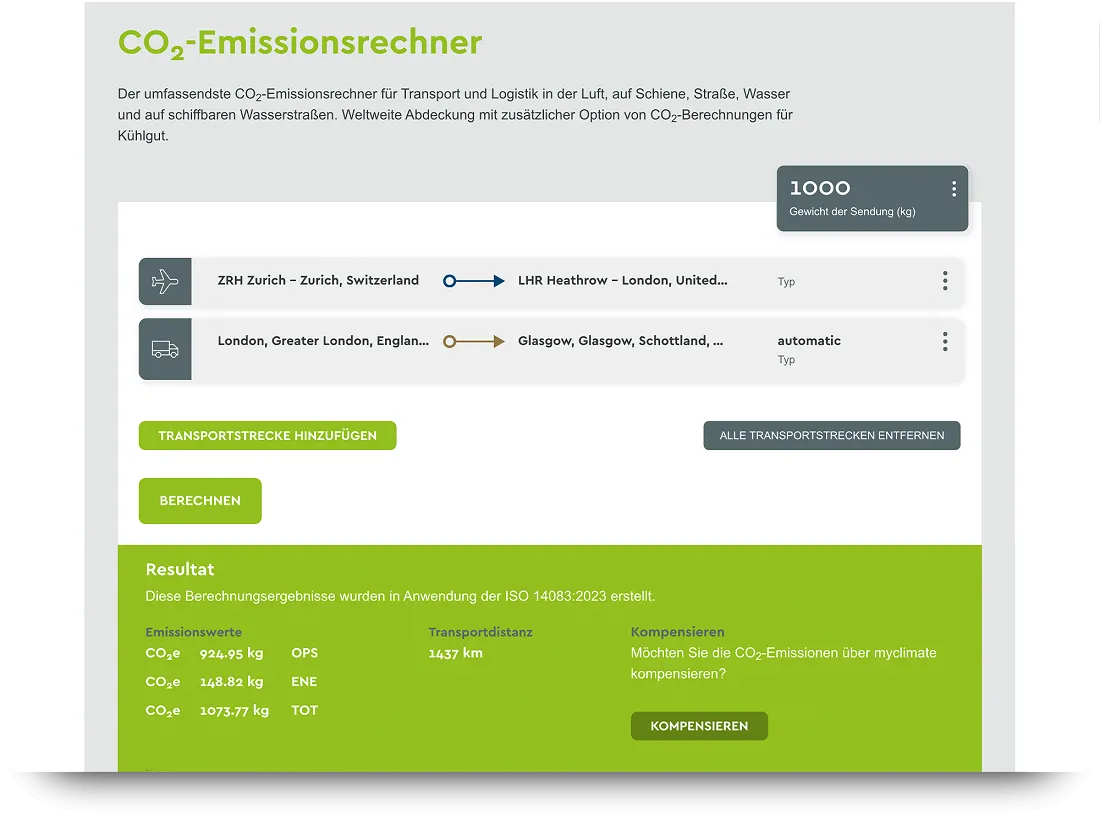Click the Kompensieren heading text
1100x825 pixels.
[678, 632]
